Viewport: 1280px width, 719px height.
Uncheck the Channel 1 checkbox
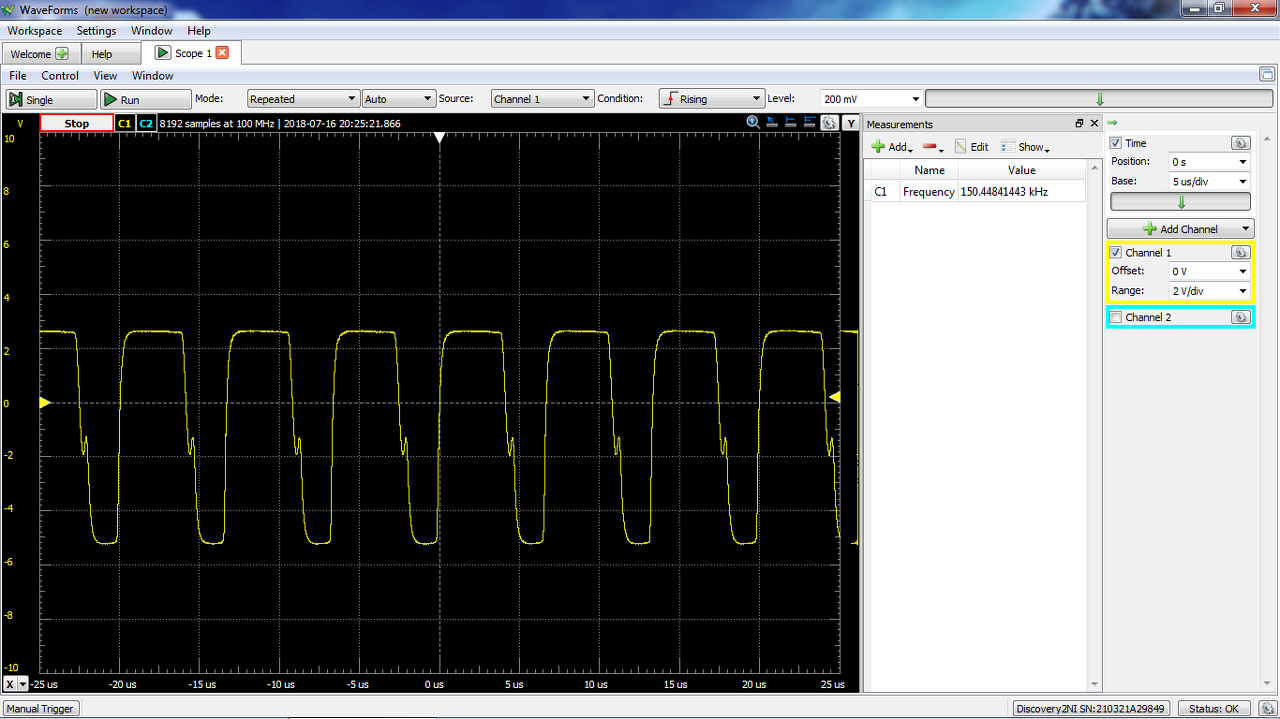[x=1116, y=253]
